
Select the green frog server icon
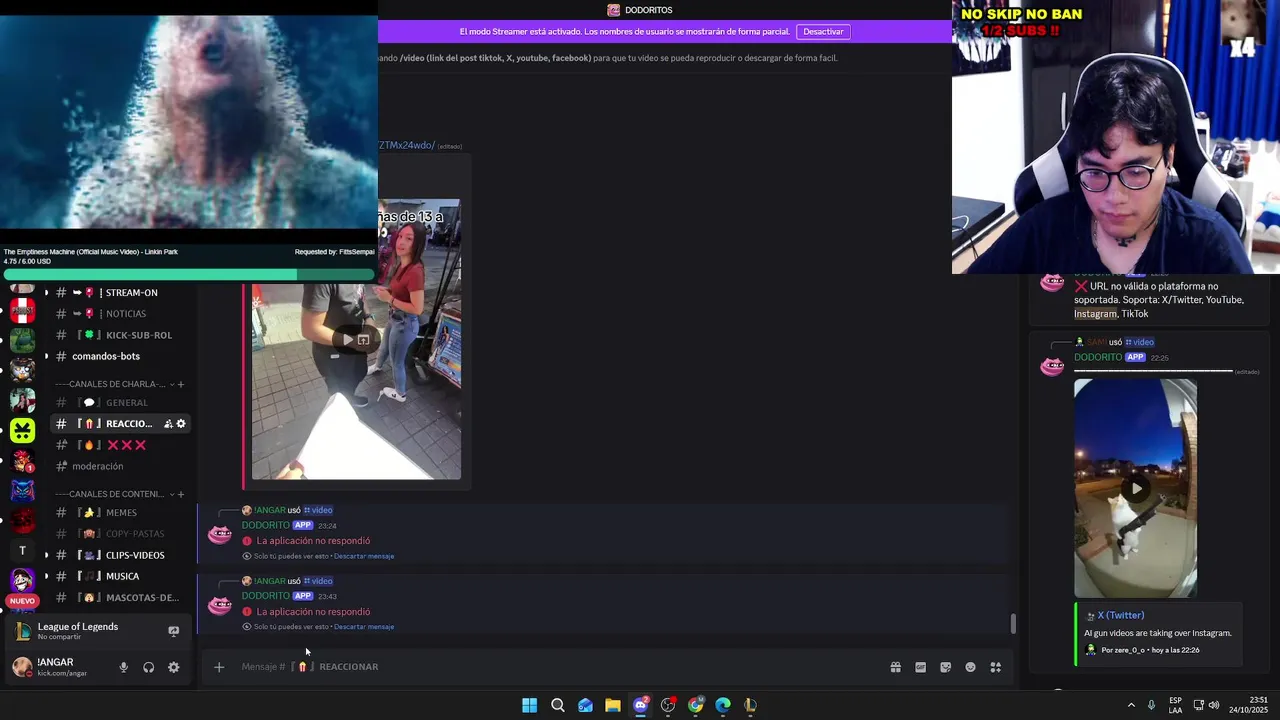(x=22, y=340)
